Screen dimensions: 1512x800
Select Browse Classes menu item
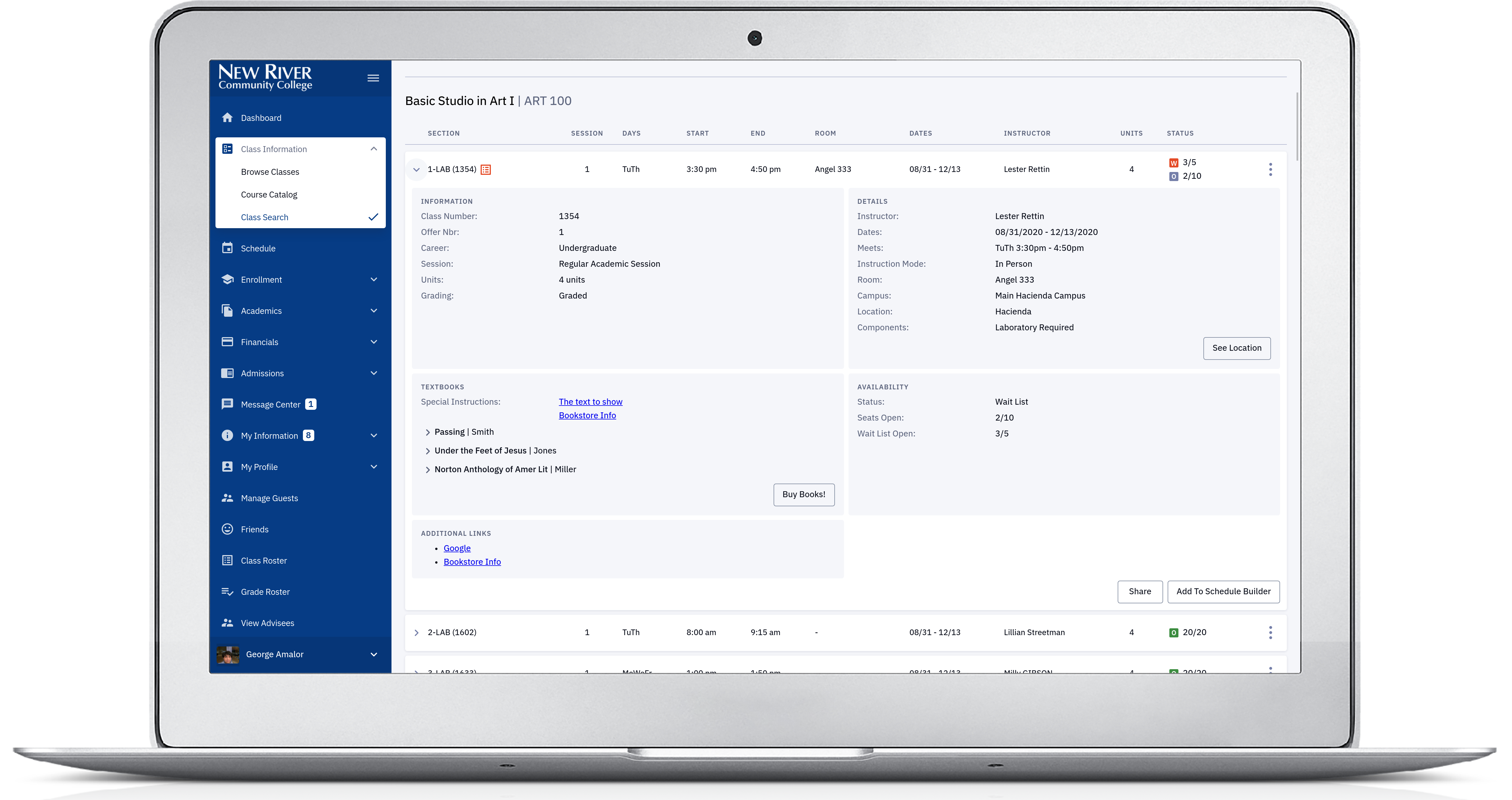pyautogui.click(x=270, y=172)
